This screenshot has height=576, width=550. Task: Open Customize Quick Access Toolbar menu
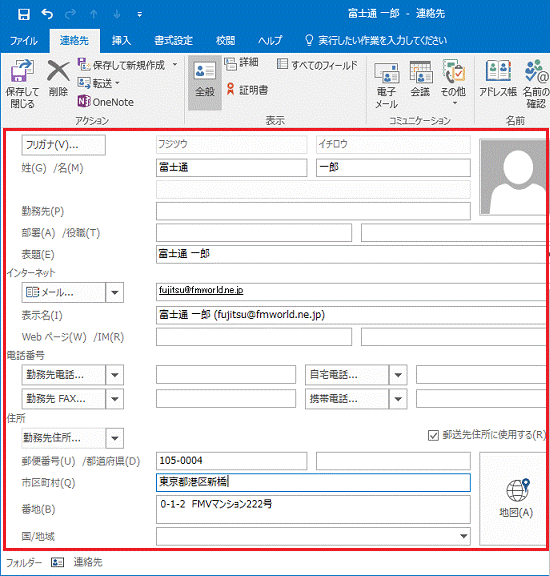[x=140, y=15]
